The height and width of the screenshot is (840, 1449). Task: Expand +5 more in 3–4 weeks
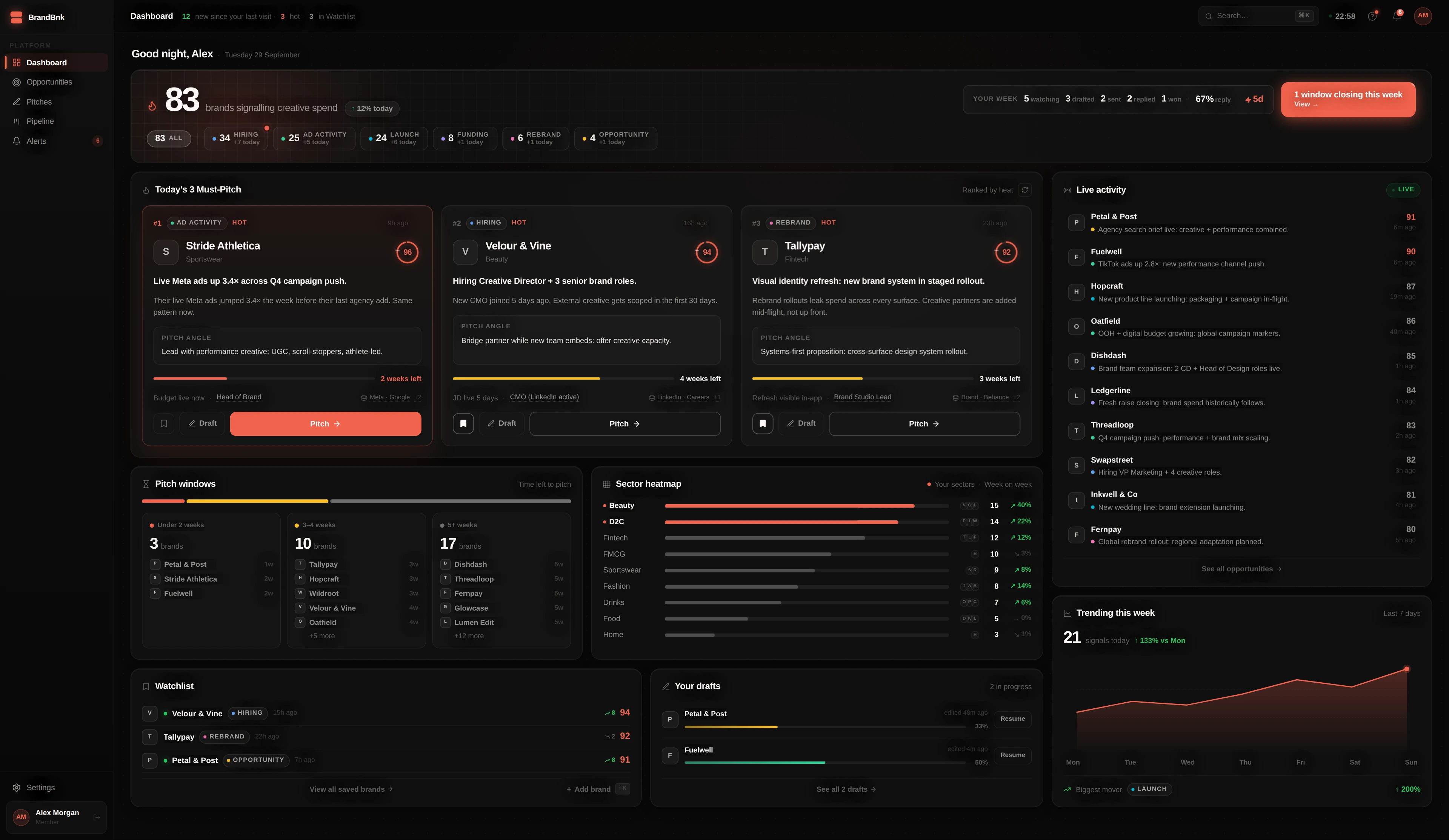point(322,636)
